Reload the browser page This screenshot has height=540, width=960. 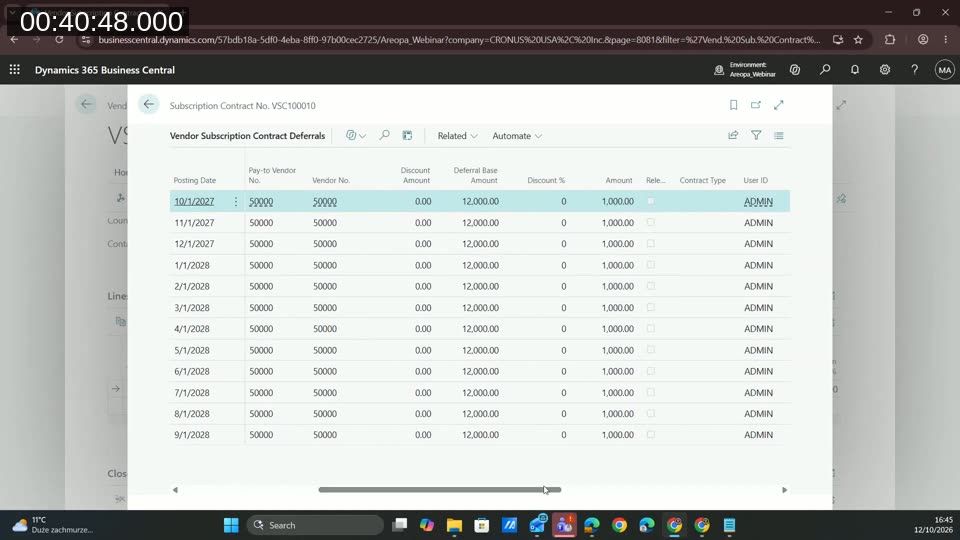pyautogui.click(x=59, y=39)
